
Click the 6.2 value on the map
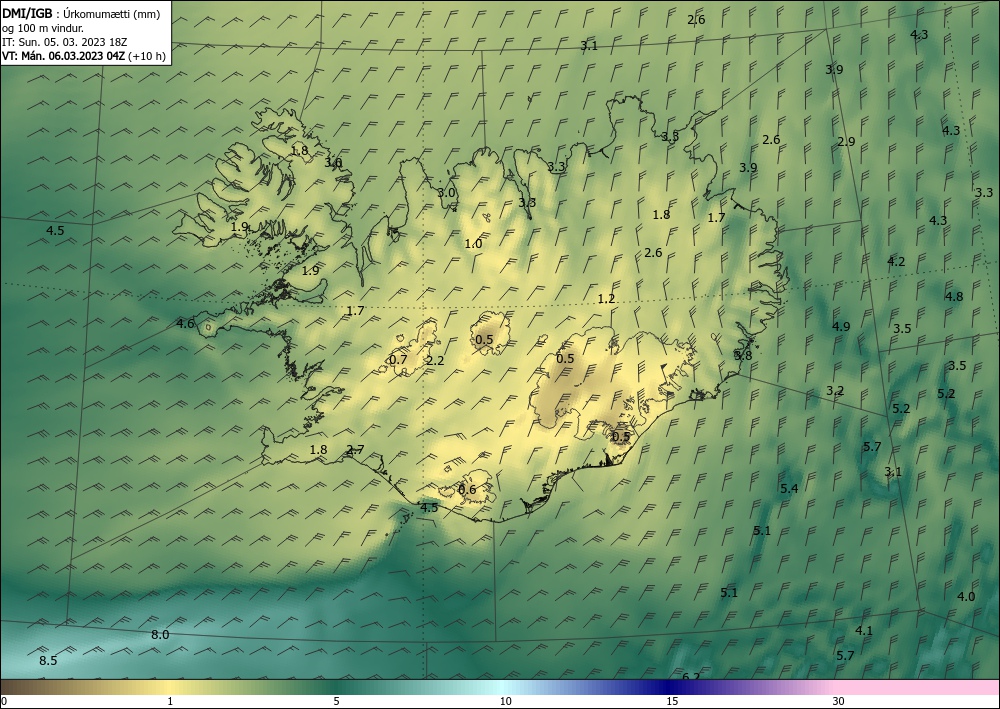click(691, 676)
